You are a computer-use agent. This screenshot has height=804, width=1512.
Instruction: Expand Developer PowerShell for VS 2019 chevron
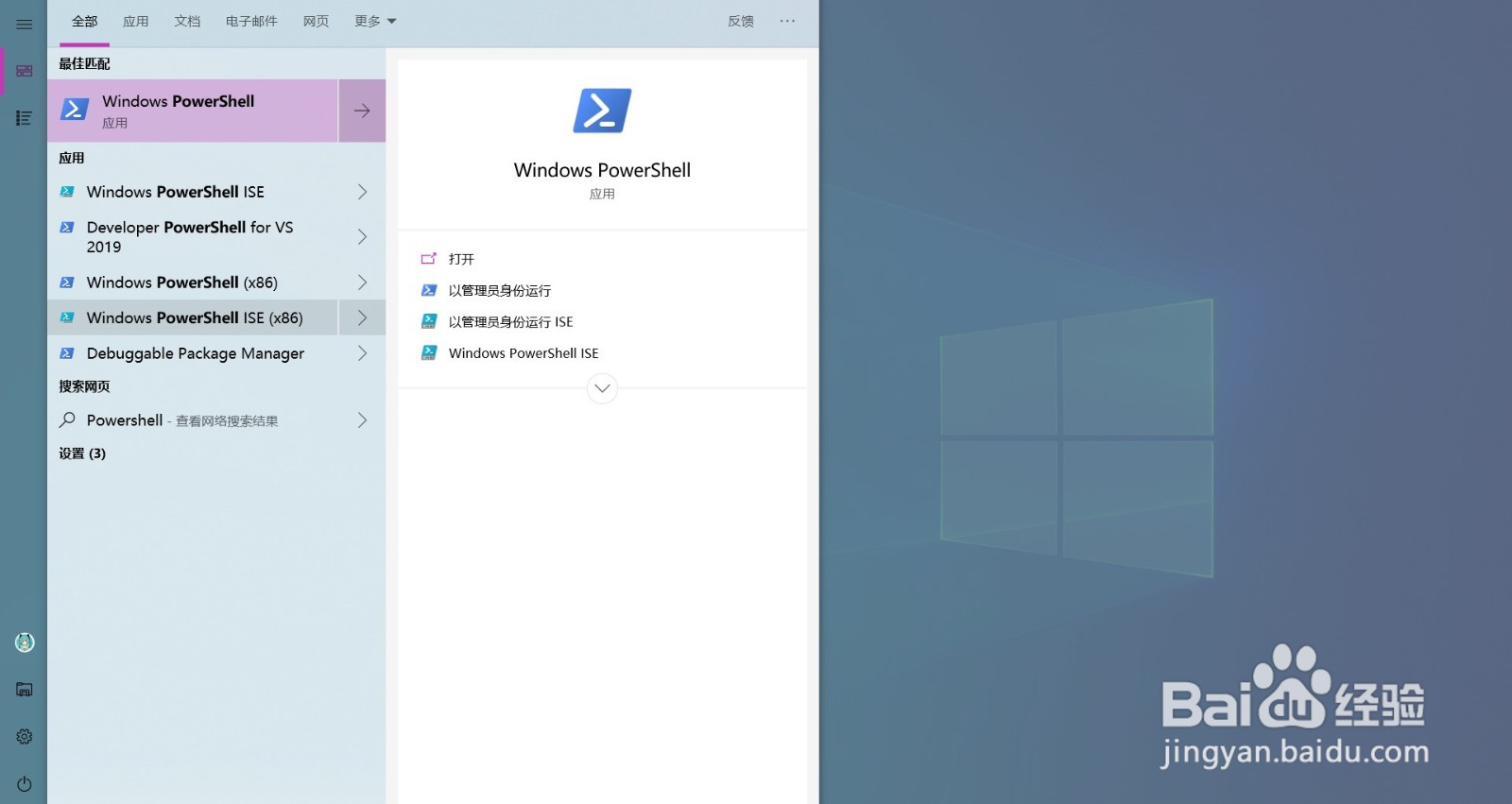(x=362, y=236)
